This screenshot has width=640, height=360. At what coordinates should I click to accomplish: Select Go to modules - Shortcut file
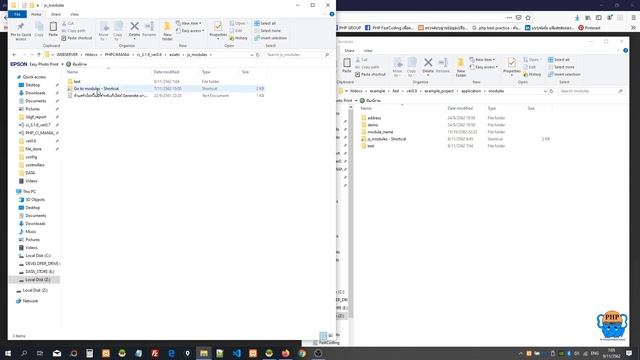[x=96, y=89]
